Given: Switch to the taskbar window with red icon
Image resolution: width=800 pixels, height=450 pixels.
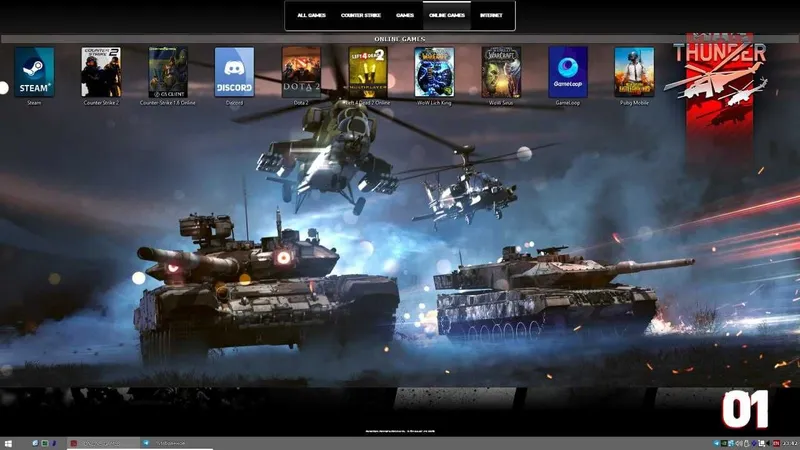Looking at the screenshot, I should 103,443.
